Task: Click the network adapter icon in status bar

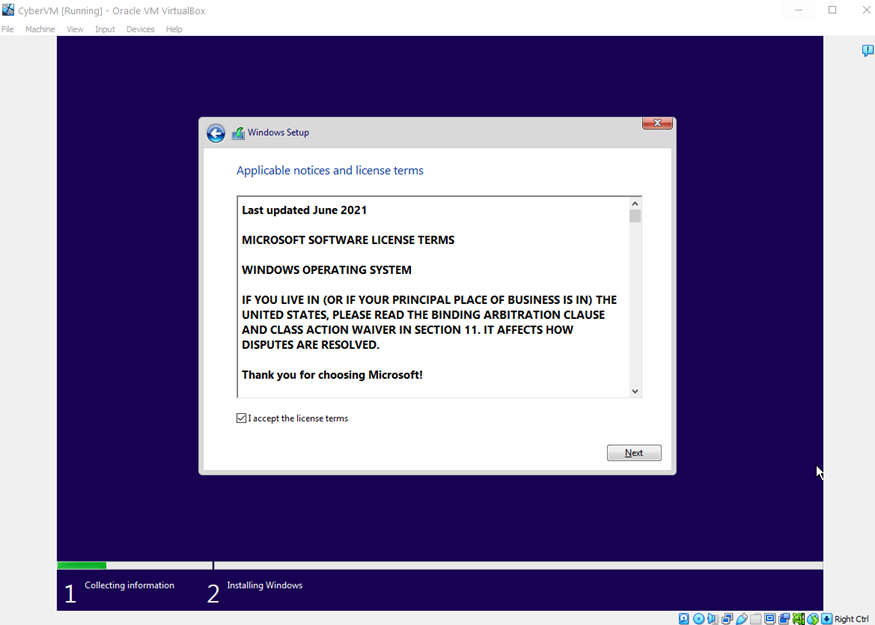Action: (x=727, y=619)
